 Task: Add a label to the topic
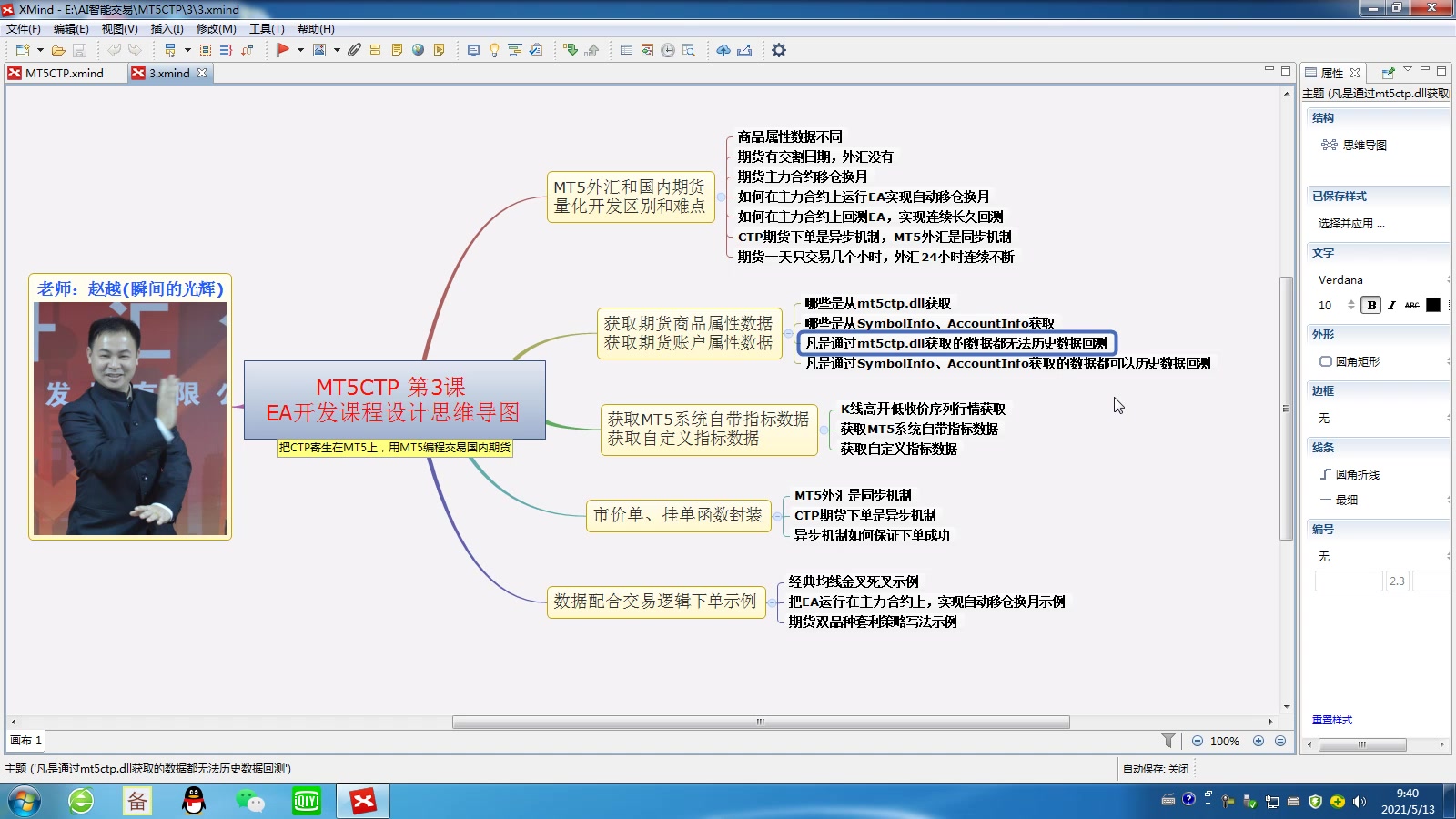(375, 50)
